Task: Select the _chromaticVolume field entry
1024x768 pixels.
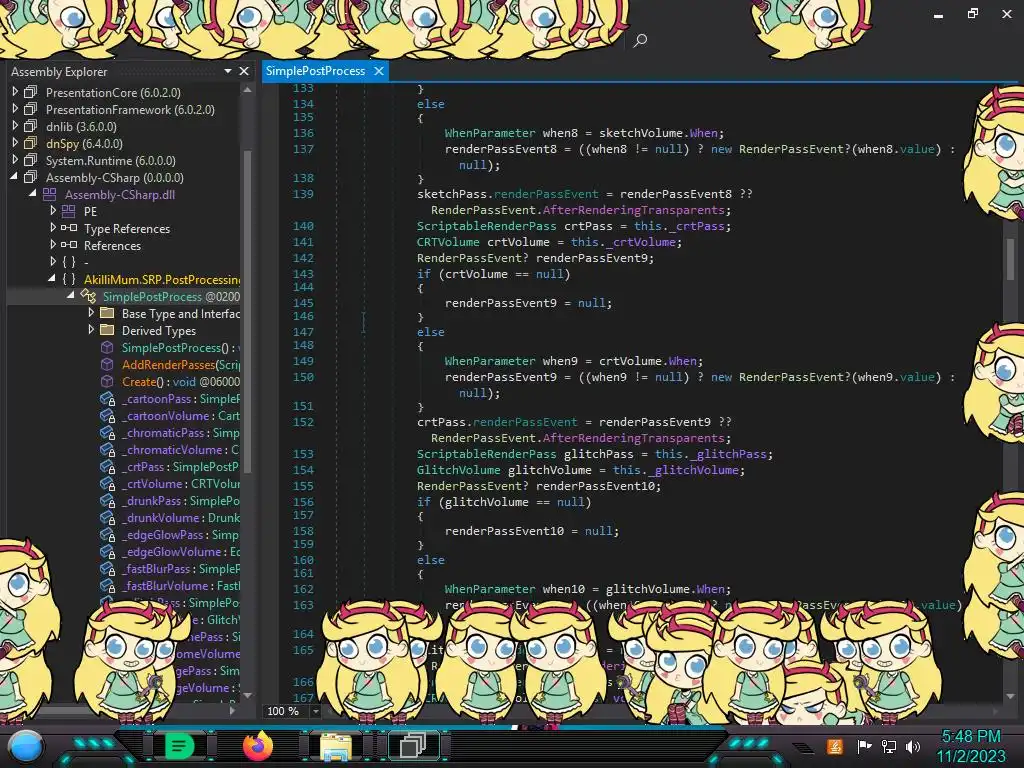Action: tap(180, 449)
